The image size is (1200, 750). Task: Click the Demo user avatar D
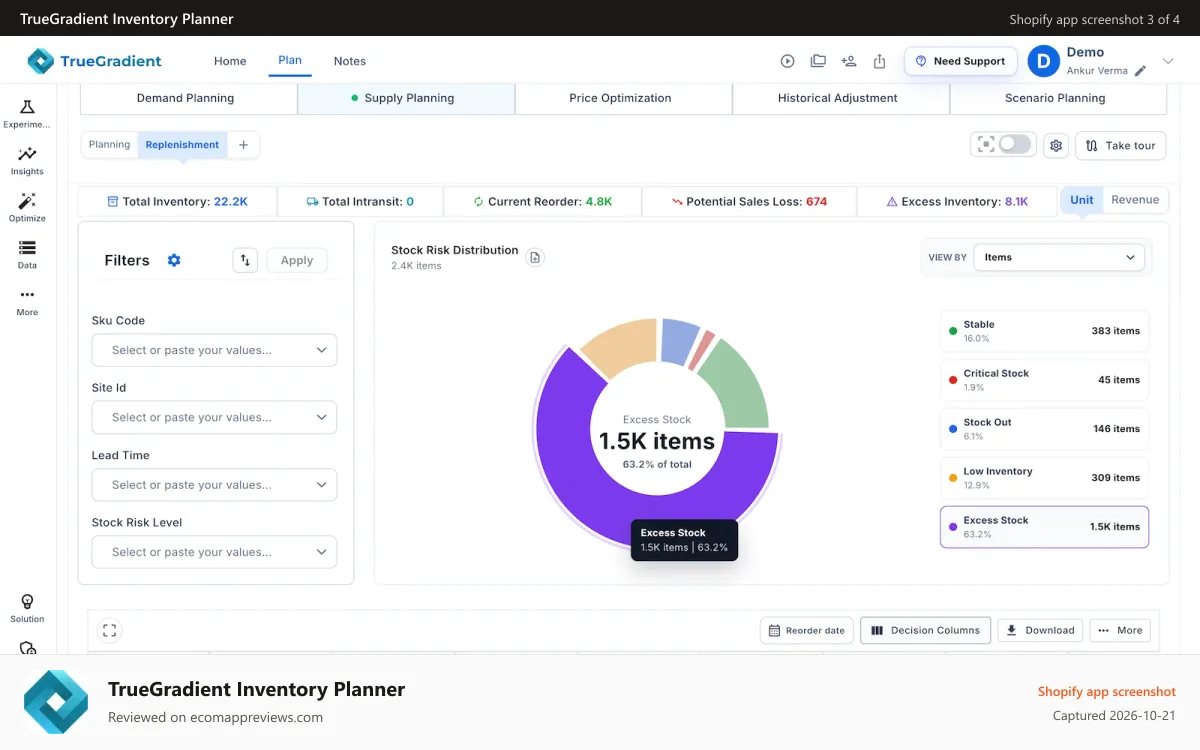(1044, 61)
